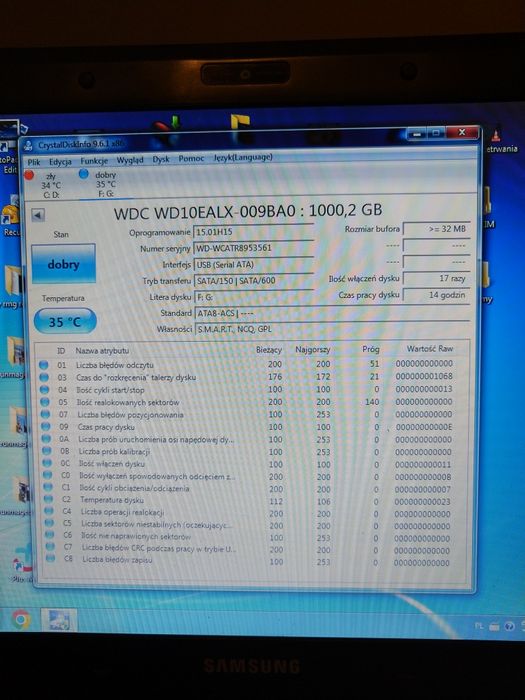This screenshot has height=700, width=525.
Task: Open the Wygląd menu
Action: point(130,160)
